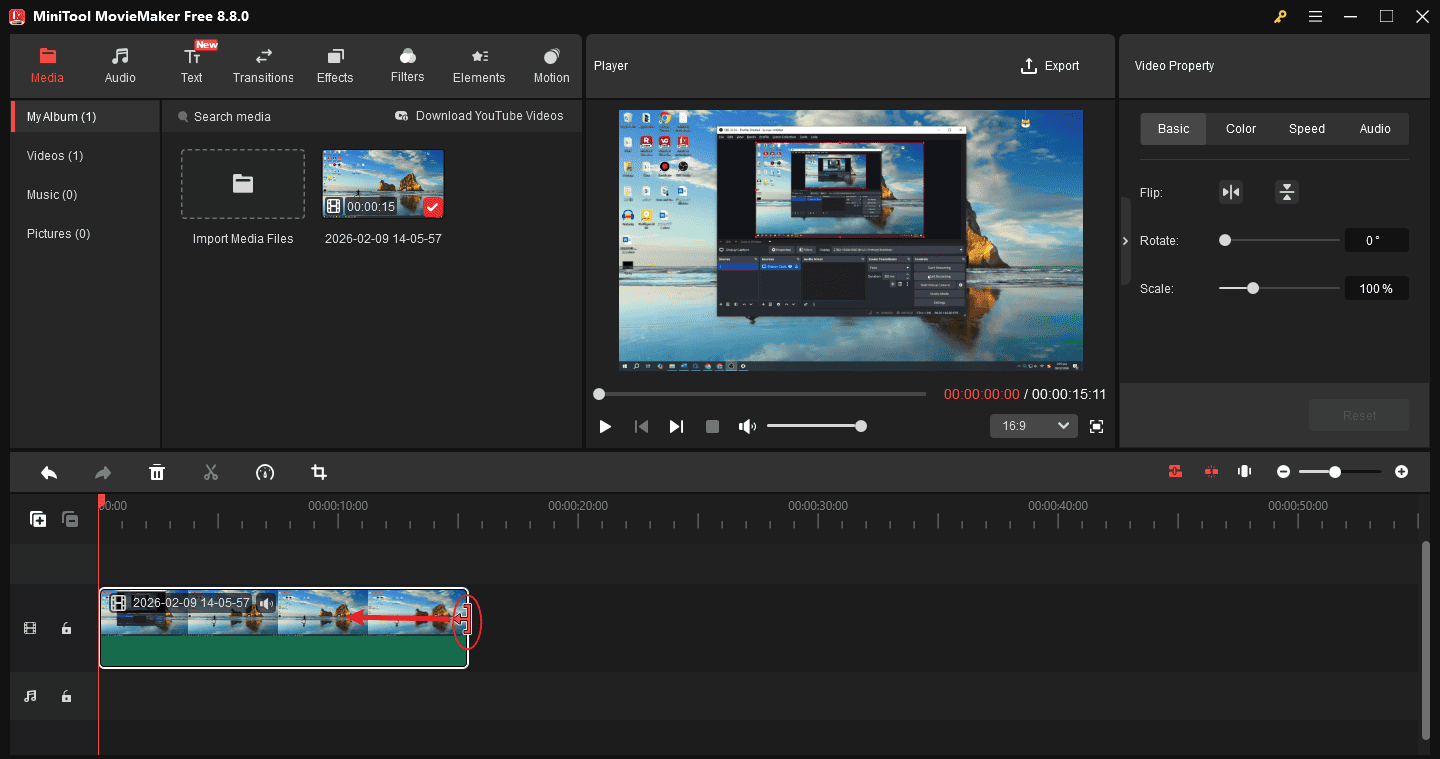
Task: Open the Transitions tab
Action: pyautogui.click(x=263, y=66)
